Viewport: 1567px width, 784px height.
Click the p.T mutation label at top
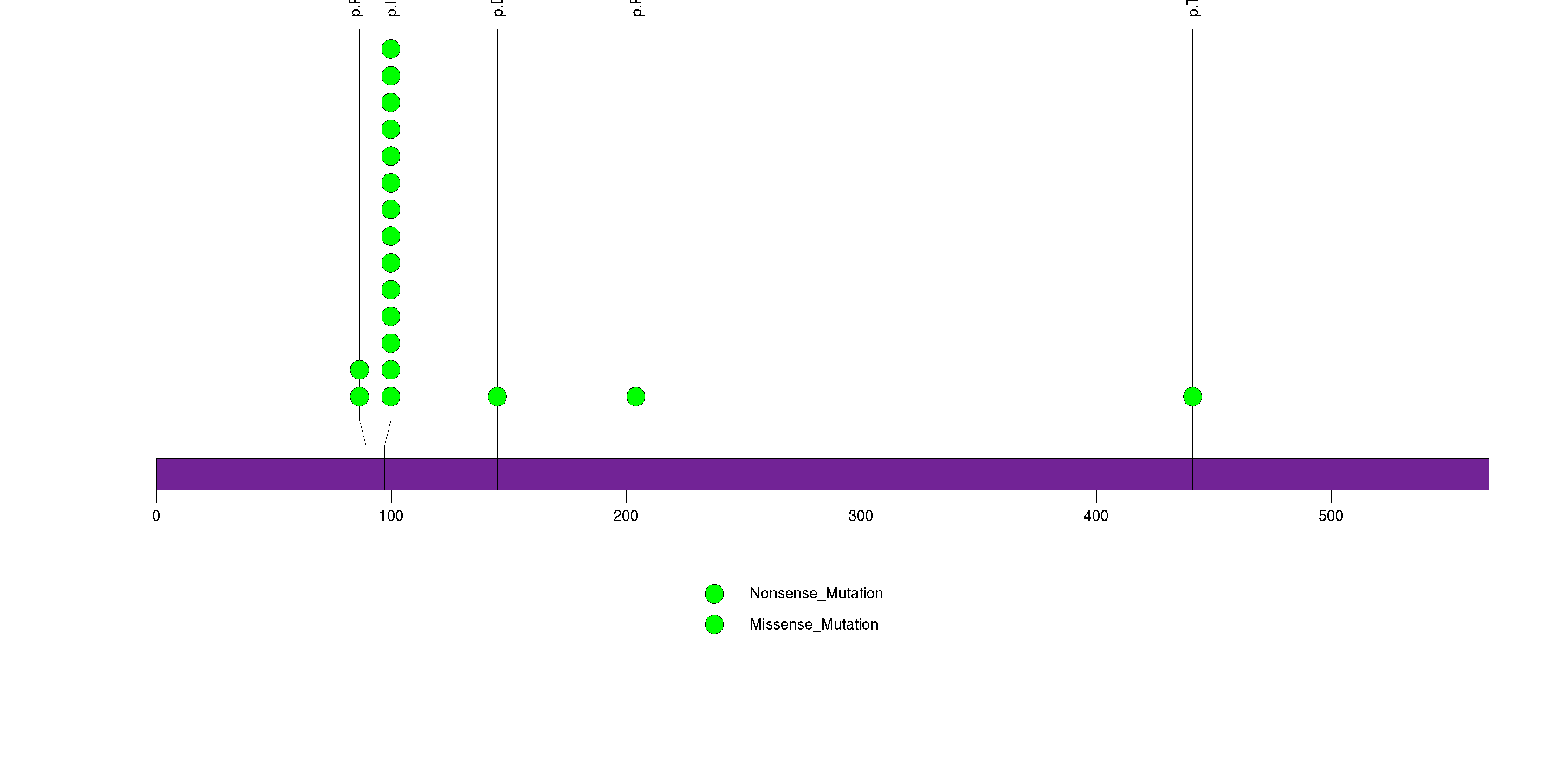[x=1193, y=8]
